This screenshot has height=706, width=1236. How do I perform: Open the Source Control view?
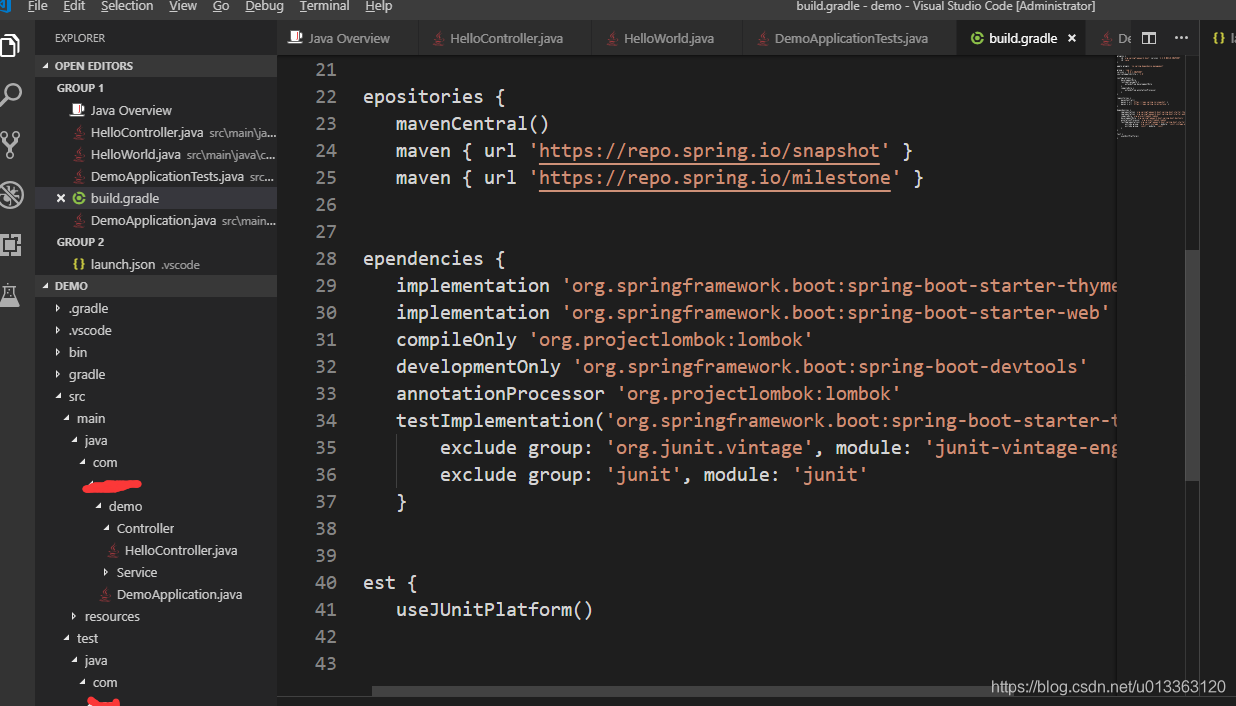[11, 145]
